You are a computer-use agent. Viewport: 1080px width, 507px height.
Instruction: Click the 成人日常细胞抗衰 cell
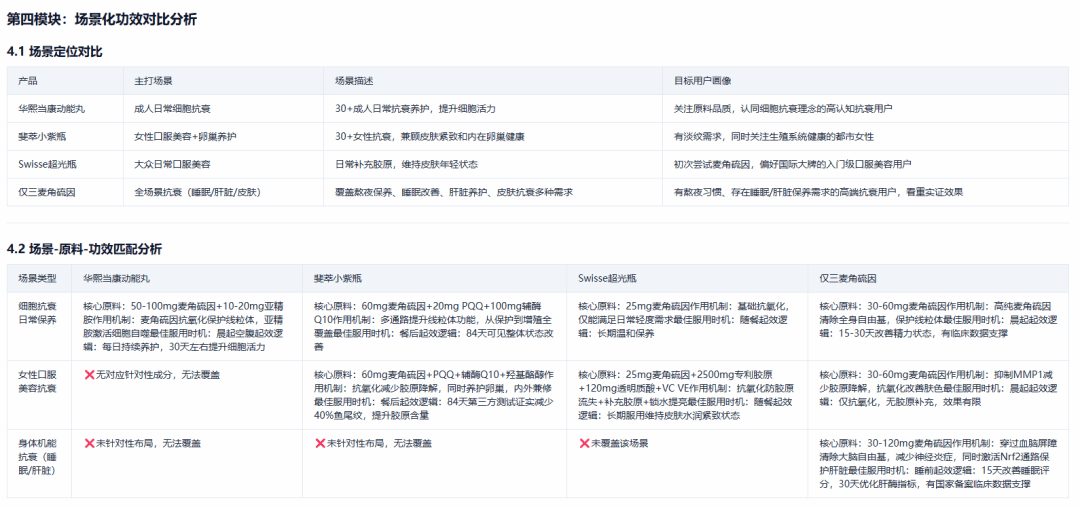click(x=172, y=109)
